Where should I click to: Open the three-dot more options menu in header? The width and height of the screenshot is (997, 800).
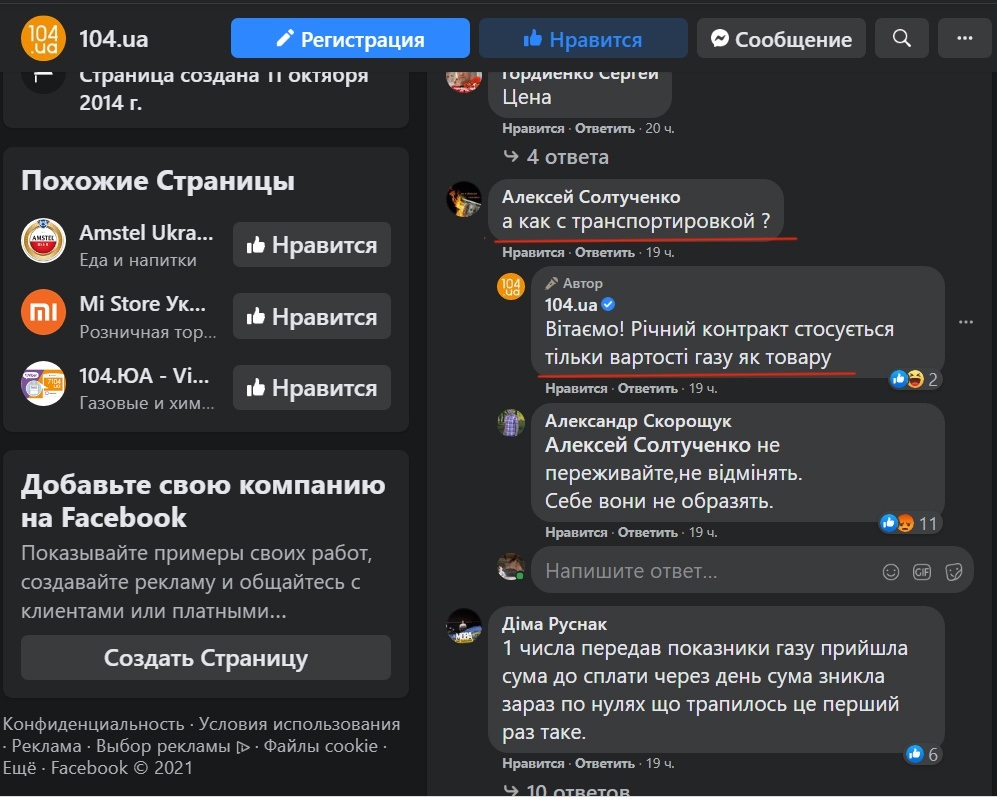(965, 38)
